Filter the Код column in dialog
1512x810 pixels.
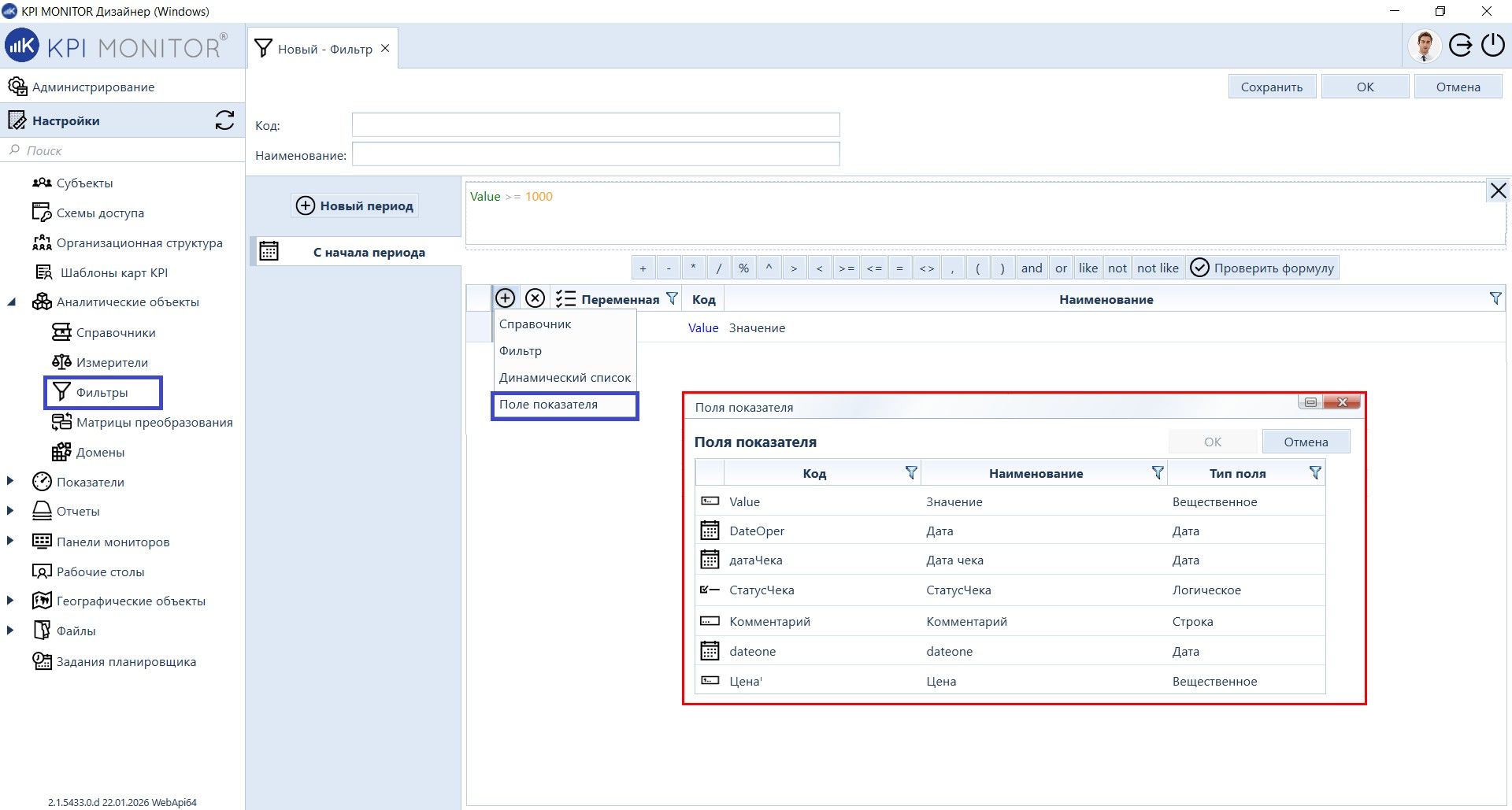pos(911,472)
